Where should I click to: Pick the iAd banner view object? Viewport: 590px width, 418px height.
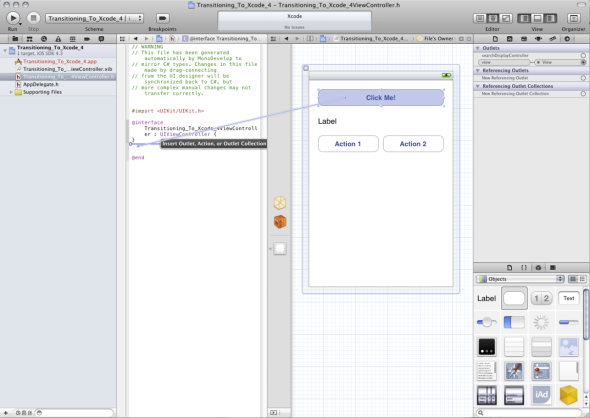point(541,395)
